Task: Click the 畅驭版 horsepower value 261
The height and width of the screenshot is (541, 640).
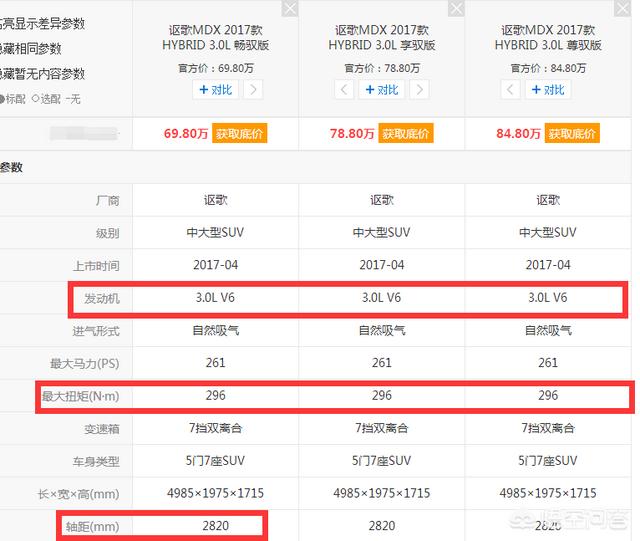Action: click(216, 363)
